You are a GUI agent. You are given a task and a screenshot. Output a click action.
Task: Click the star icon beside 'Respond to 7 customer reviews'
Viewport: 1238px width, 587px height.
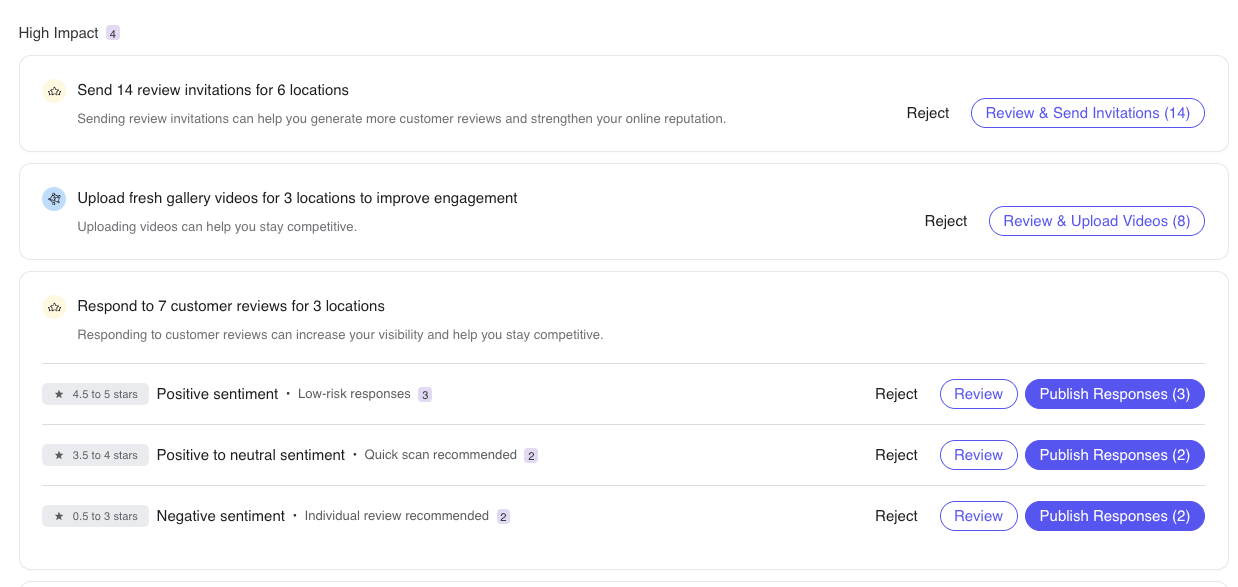coord(54,307)
